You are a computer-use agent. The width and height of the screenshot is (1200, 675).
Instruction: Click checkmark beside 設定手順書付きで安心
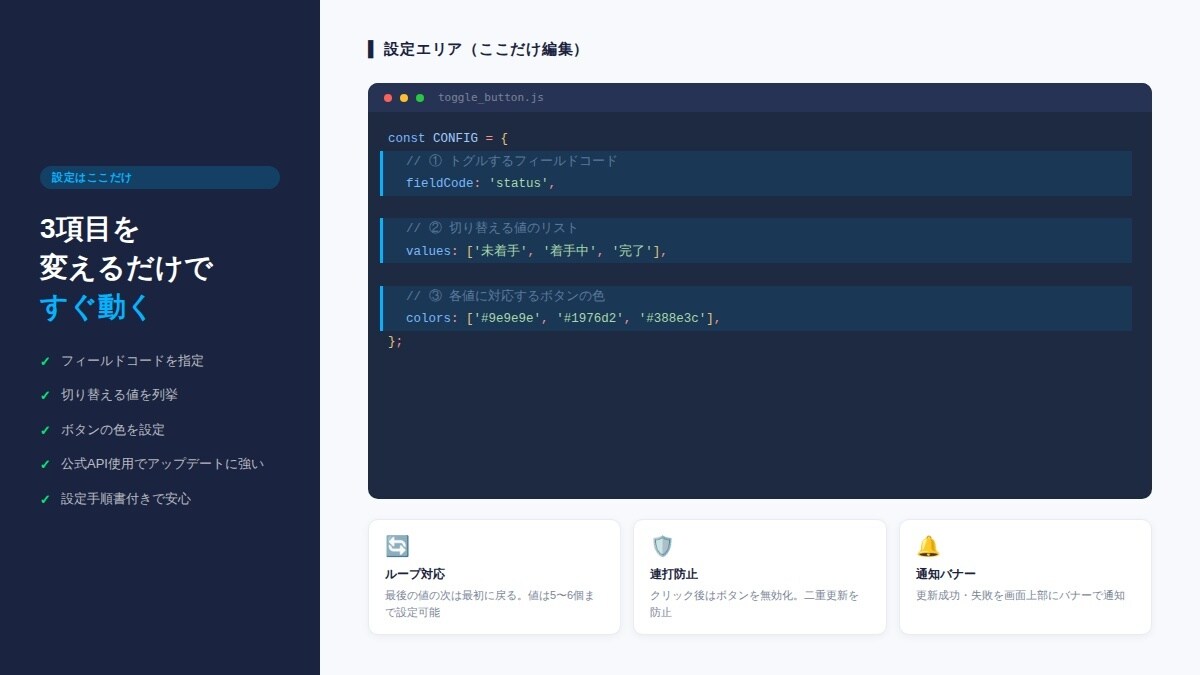click(x=45, y=499)
